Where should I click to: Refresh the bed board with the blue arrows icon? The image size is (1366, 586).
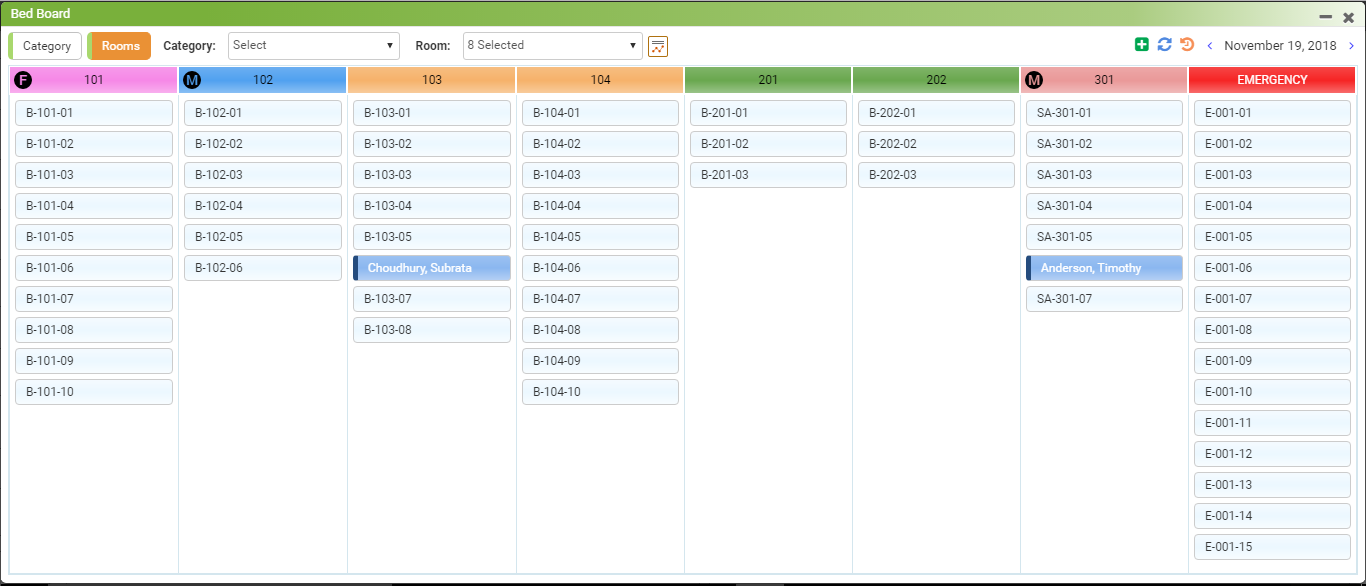[1164, 45]
